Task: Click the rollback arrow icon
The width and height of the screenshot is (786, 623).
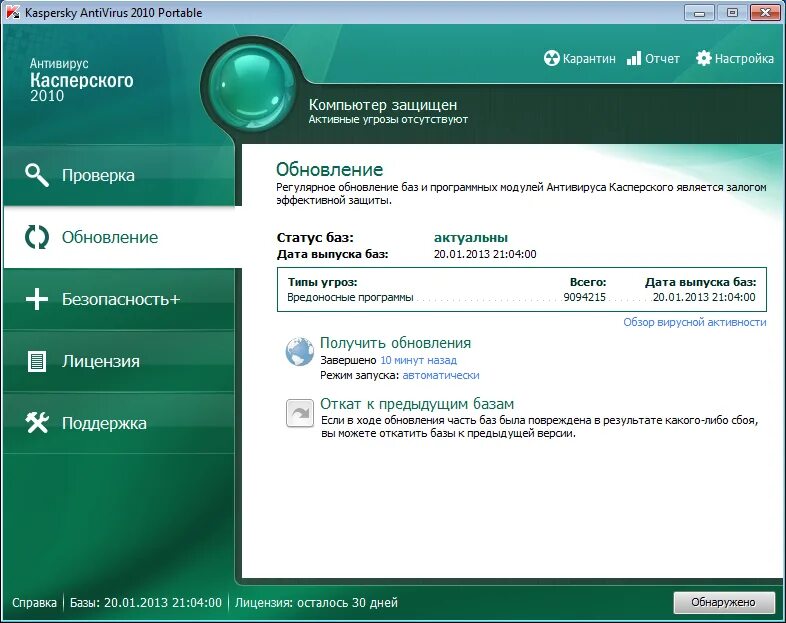Action: pyautogui.click(x=300, y=413)
